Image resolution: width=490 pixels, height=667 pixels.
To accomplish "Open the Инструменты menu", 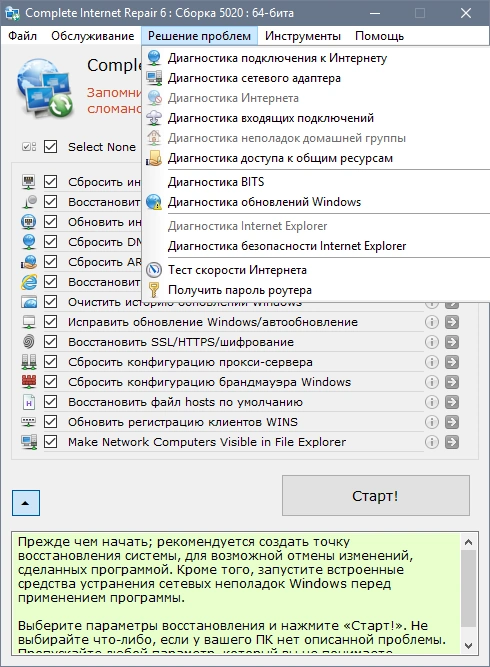I will [x=302, y=36].
